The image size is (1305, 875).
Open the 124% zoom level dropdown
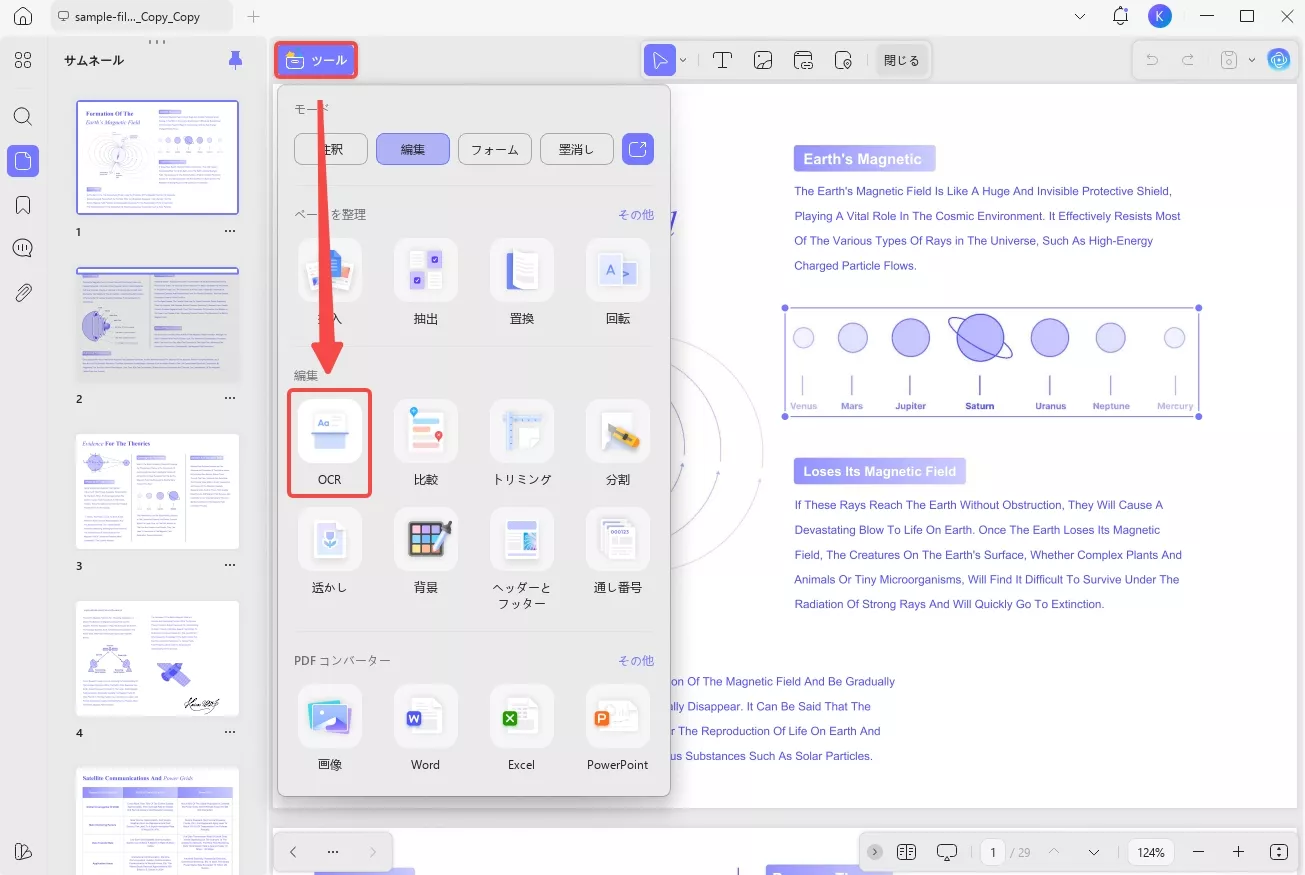click(1151, 852)
